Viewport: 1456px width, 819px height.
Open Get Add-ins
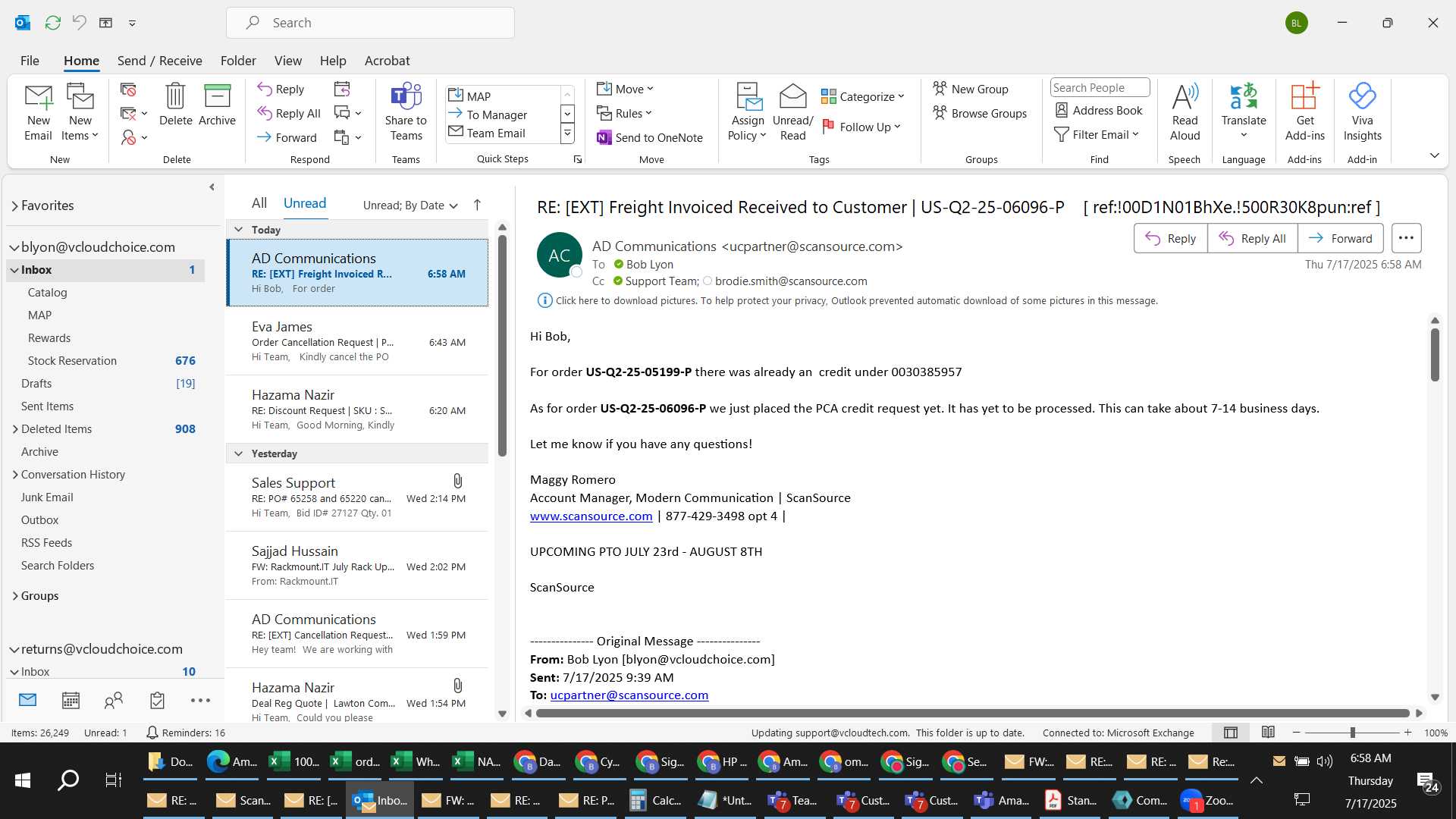(x=1304, y=112)
